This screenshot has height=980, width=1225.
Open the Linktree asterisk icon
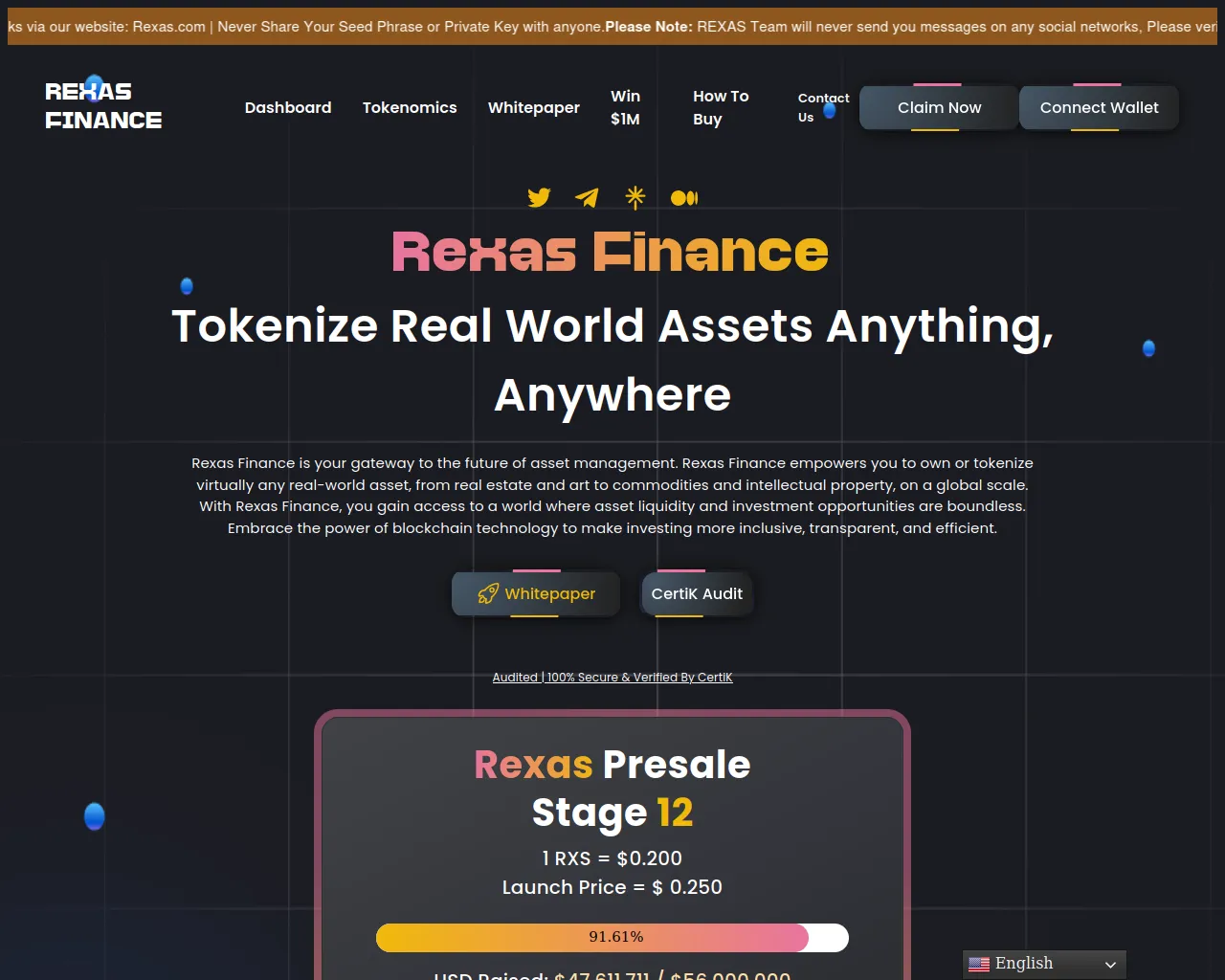pyautogui.click(x=635, y=197)
